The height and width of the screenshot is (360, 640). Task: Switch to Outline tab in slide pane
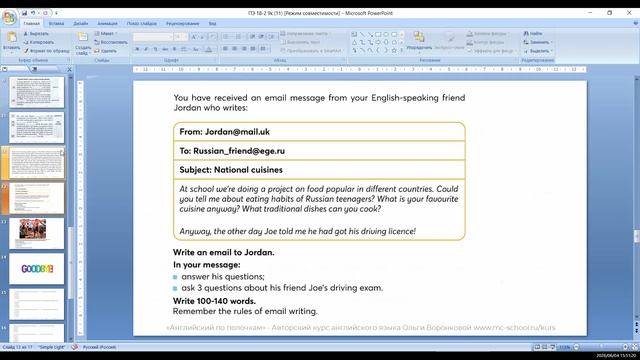pyautogui.click(x=34, y=69)
